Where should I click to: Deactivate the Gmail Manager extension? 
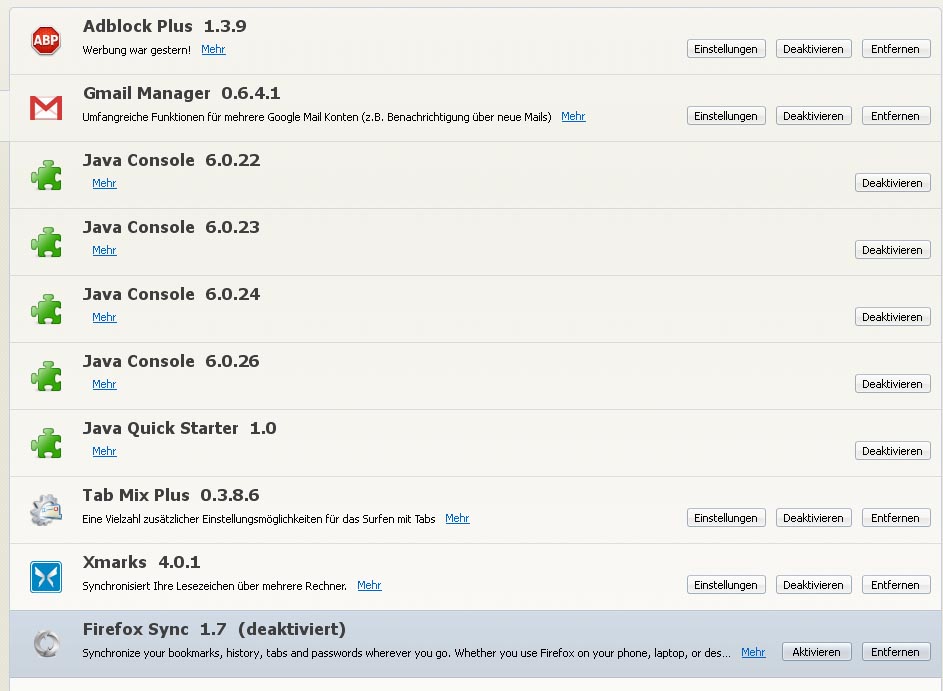[x=813, y=116]
